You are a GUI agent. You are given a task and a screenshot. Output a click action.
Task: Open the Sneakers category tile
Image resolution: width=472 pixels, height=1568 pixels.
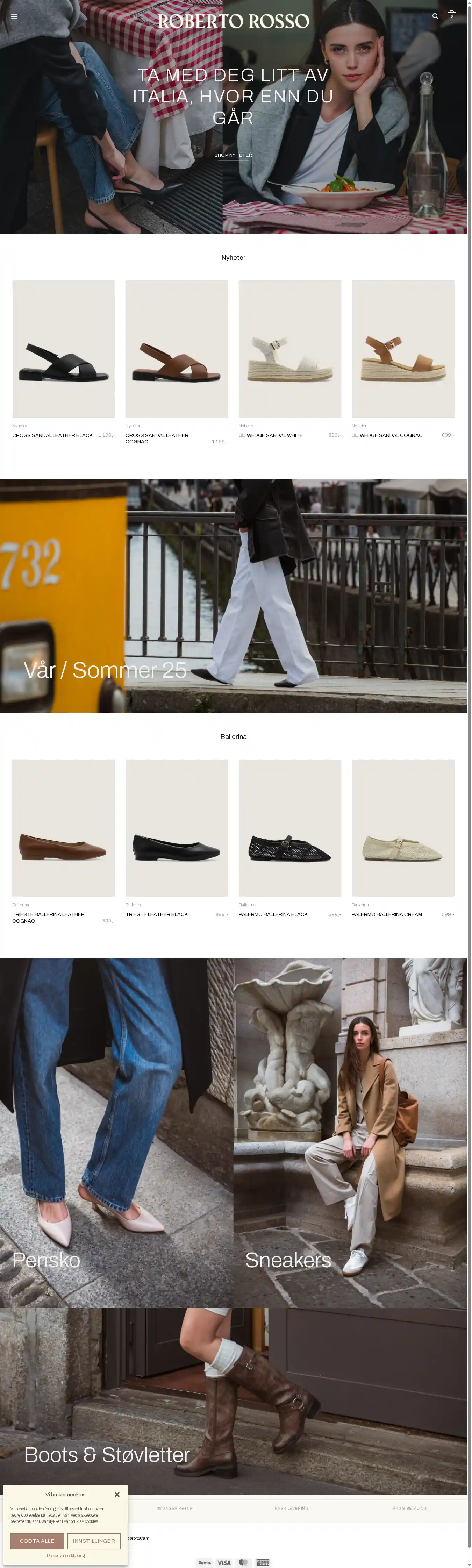[x=350, y=1133]
